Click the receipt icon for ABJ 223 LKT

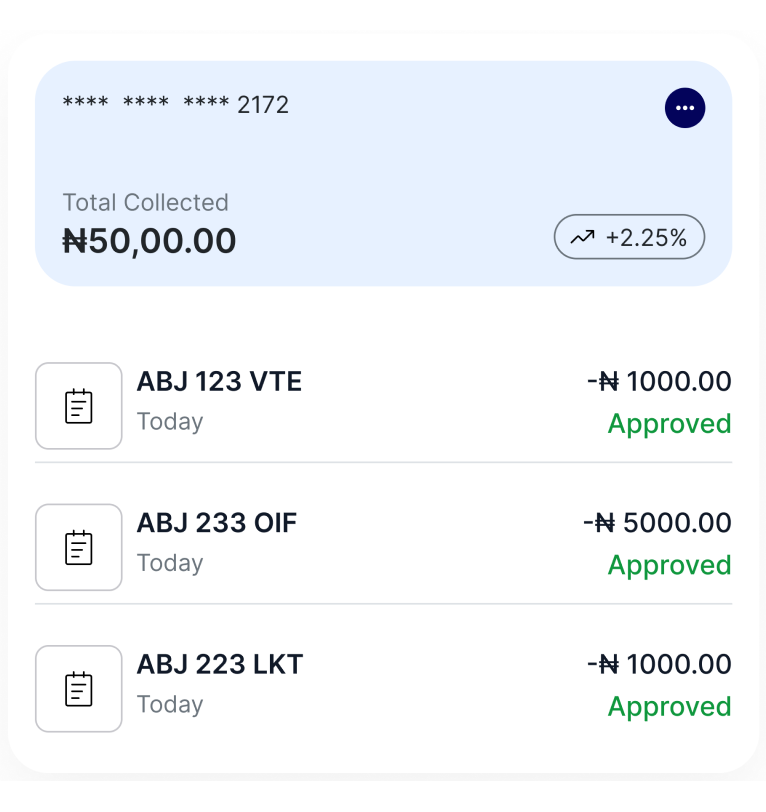pyautogui.click(x=79, y=689)
